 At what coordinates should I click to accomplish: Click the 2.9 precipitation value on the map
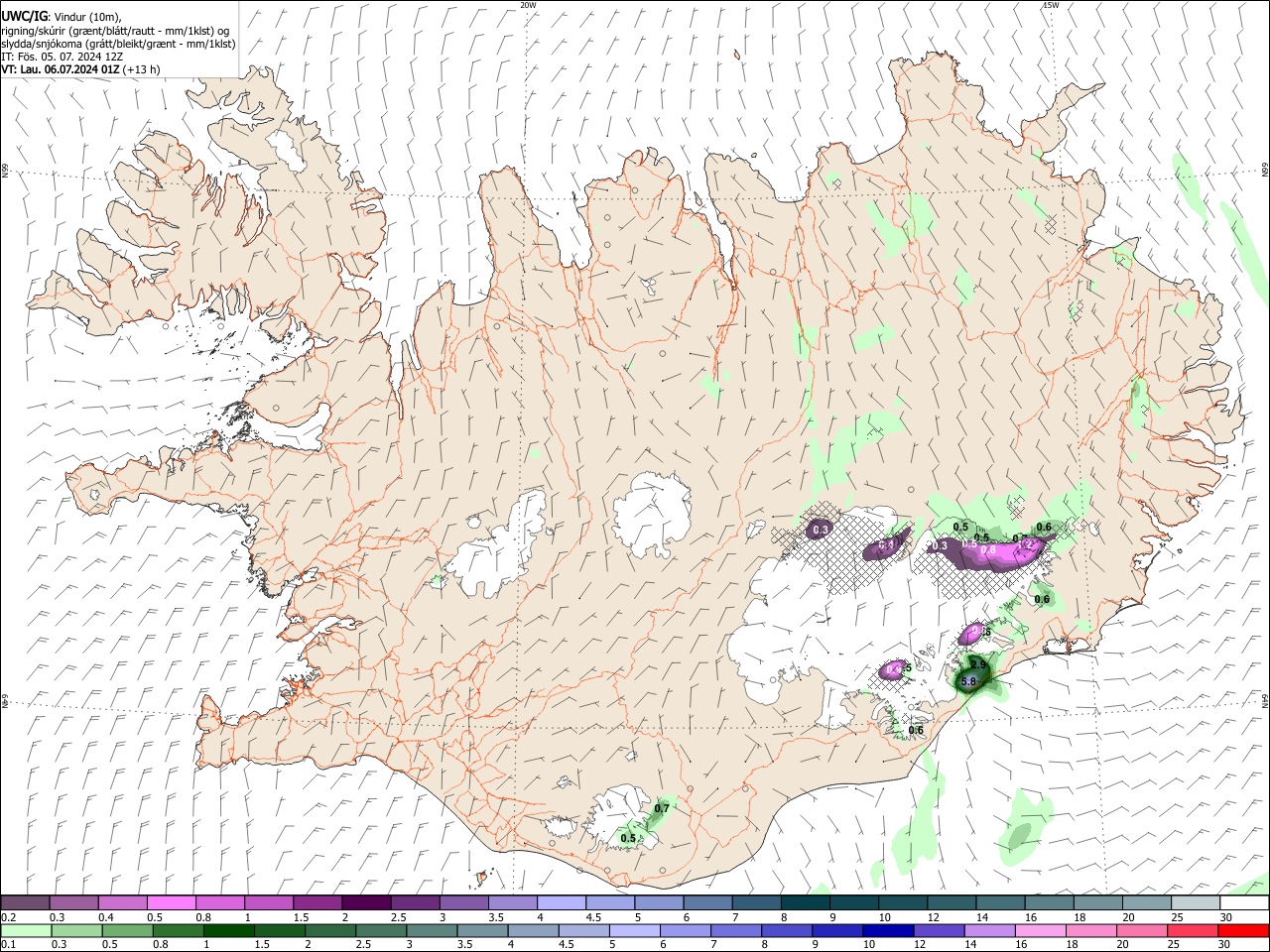(978, 664)
